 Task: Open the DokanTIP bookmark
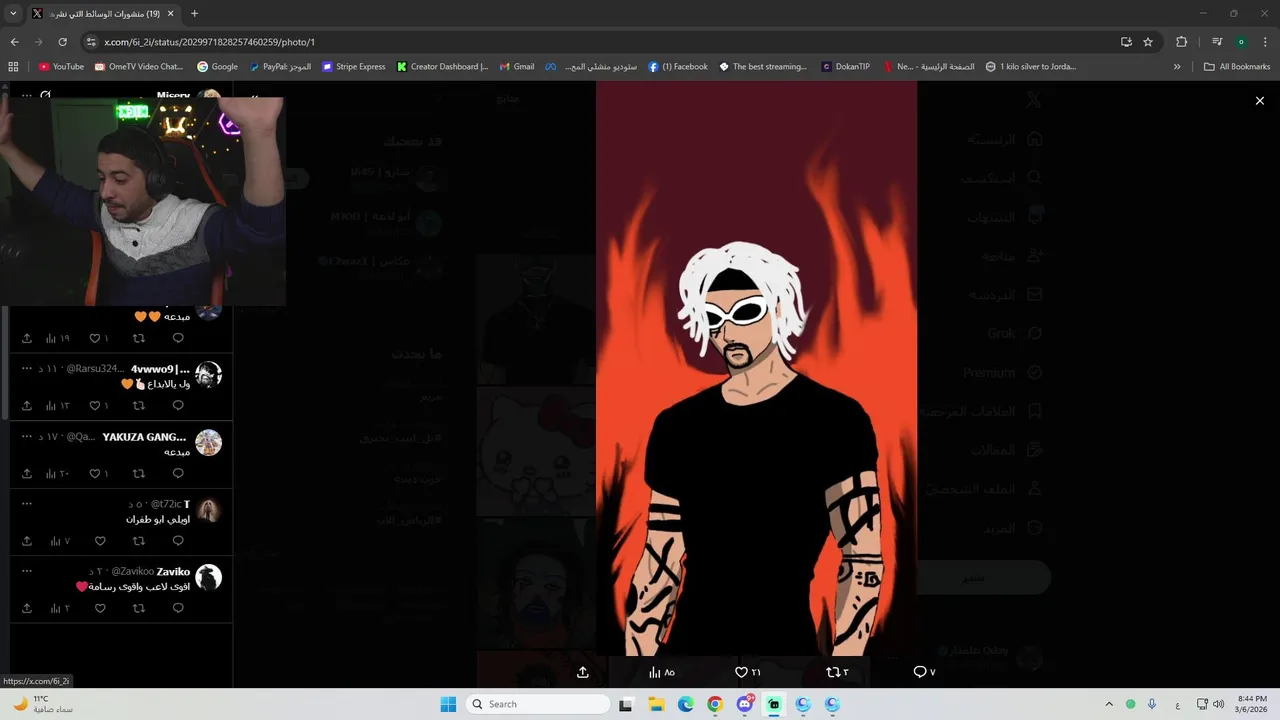click(846, 67)
